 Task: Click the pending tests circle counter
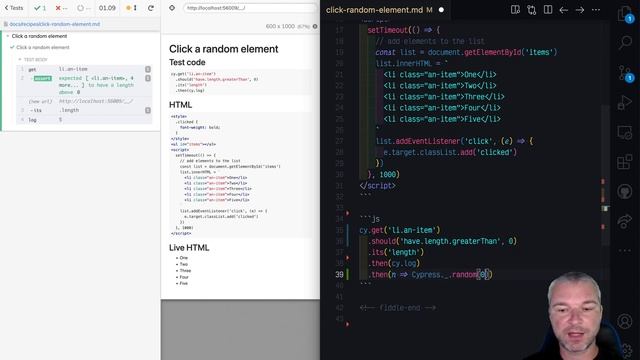coord(84,8)
